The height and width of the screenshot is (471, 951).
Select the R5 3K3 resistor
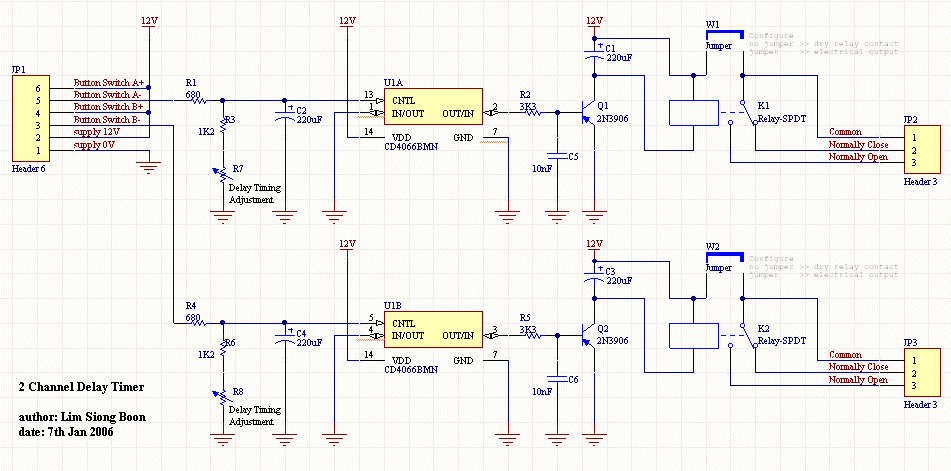point(530,335)
